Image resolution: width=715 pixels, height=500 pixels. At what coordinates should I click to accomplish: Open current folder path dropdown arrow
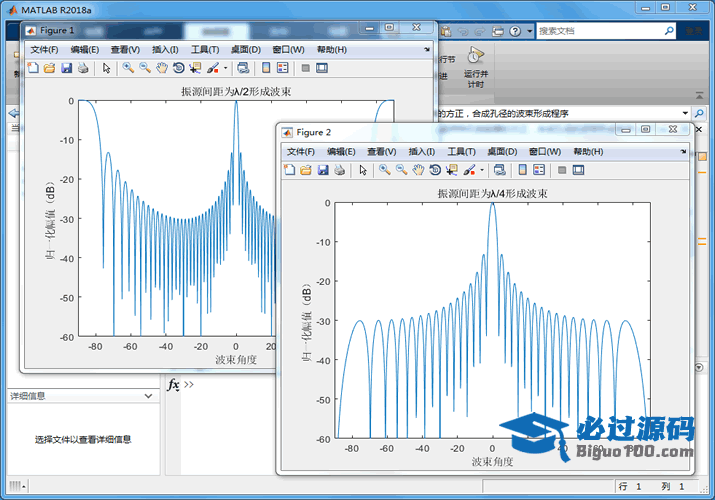pyautogui.click(x=685, y=113)
